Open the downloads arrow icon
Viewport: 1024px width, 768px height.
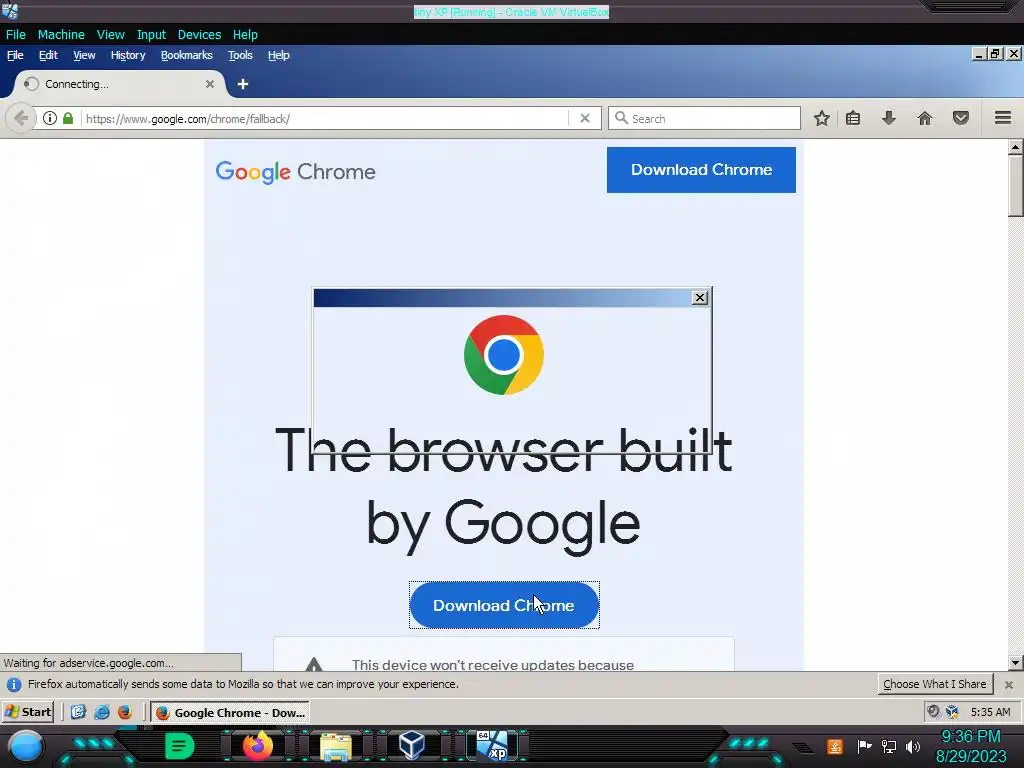coord(889,118)
